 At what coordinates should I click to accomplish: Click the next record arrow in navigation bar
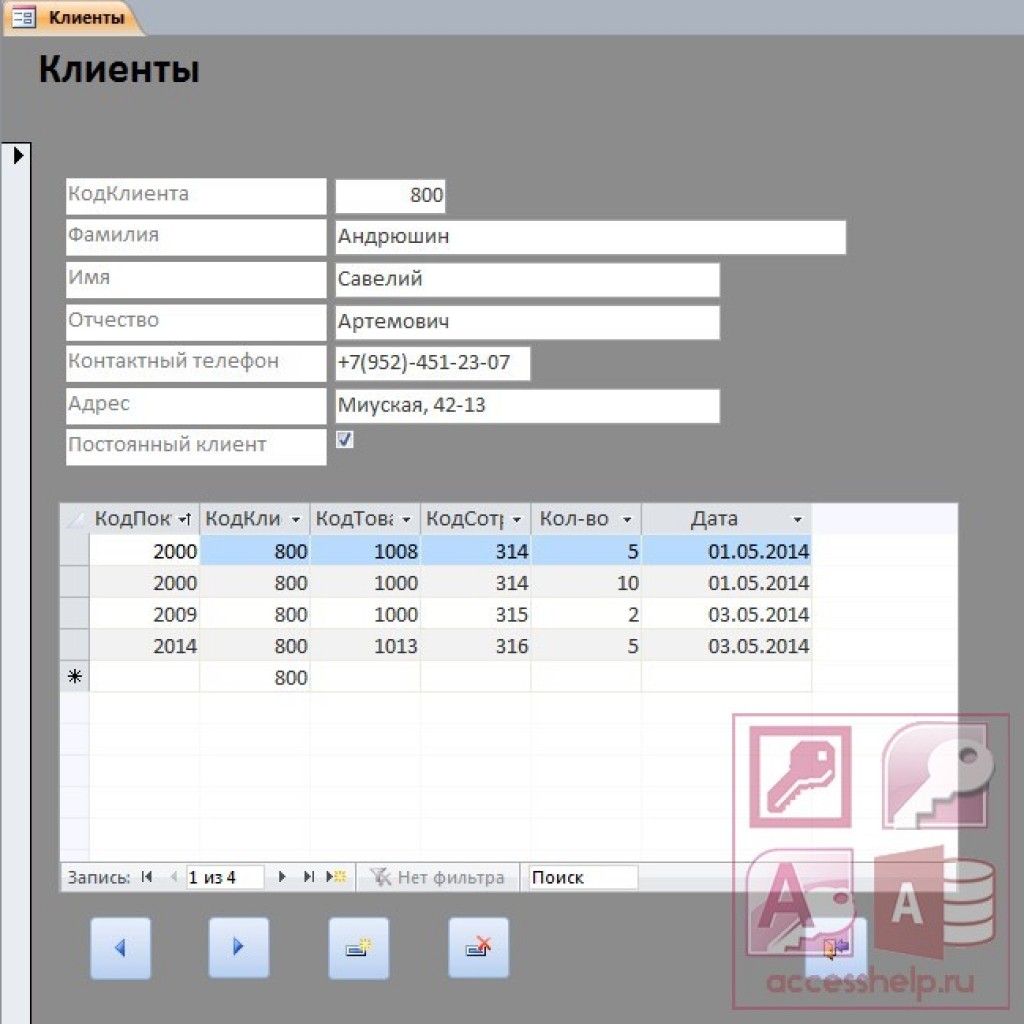coord(282,877)
